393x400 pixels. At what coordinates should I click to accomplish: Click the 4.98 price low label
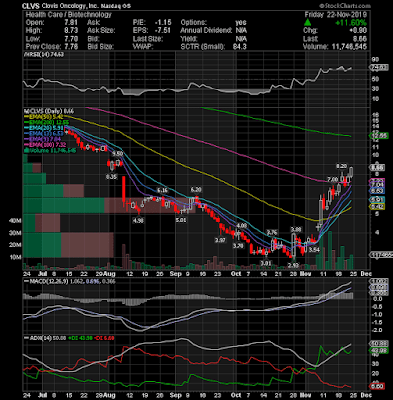pos(138,220)
